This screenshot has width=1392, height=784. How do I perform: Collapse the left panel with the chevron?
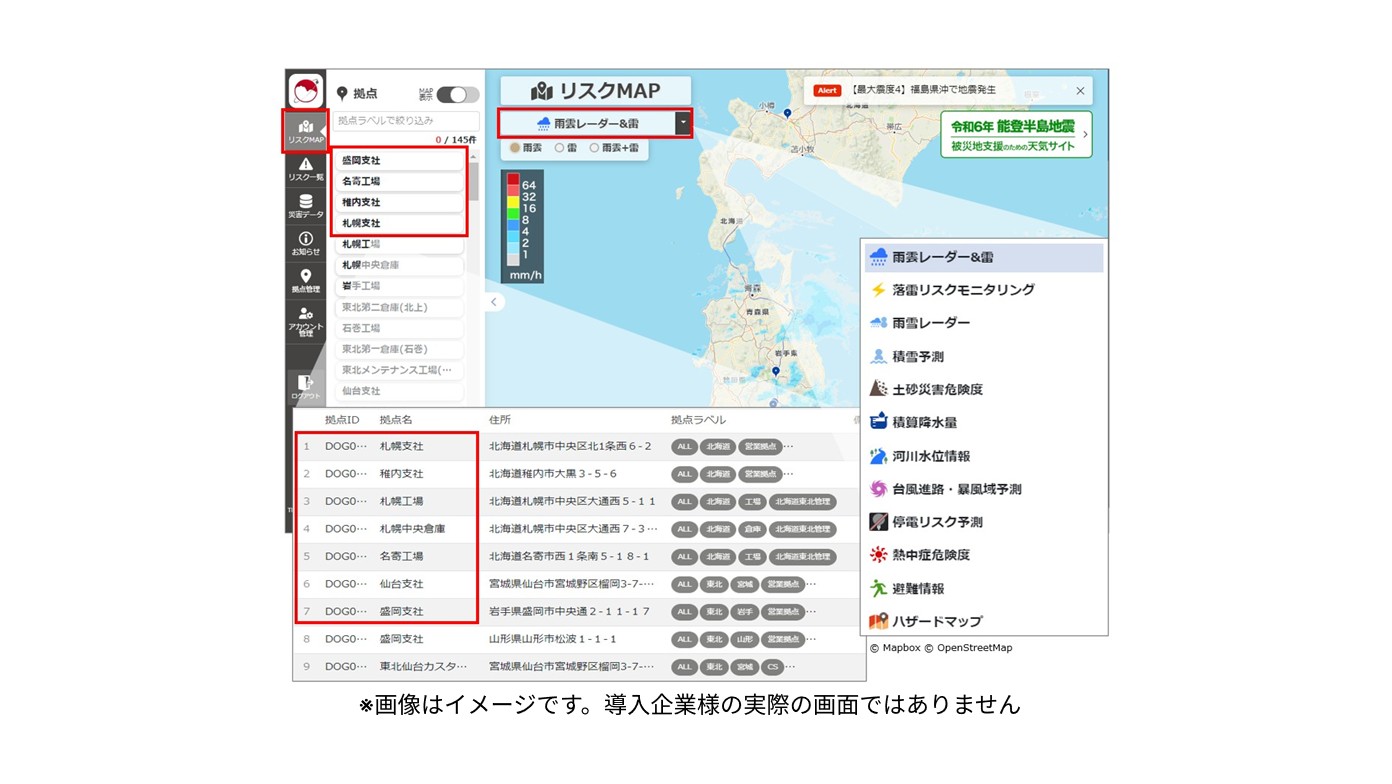(493, 301)
